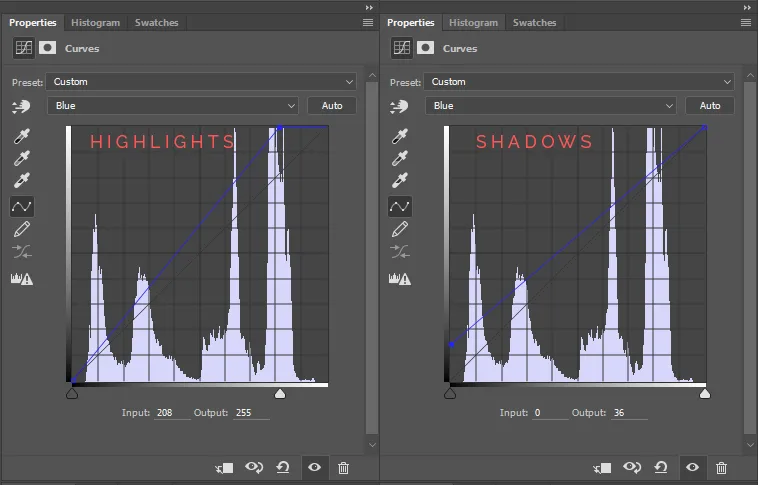Open the Blue channel dropdown in right panel
The width and height of the screenshot is (758, 485).
(551, 105)
